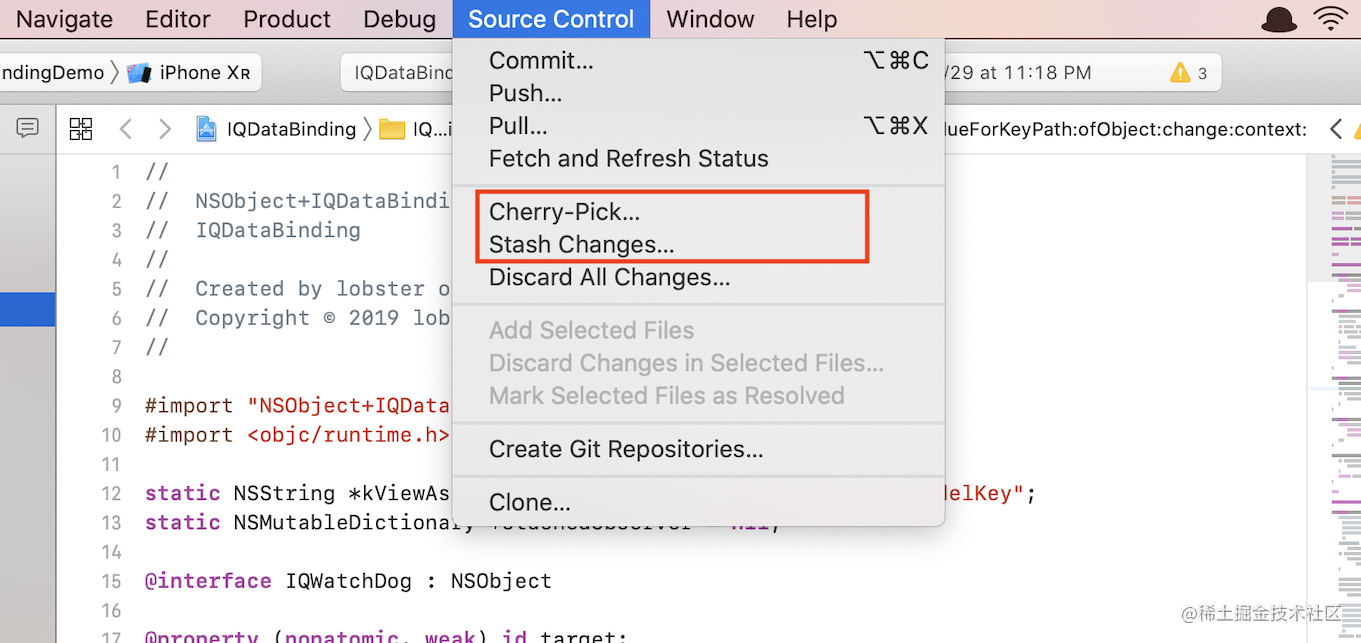Click the warning triangle in activity bar
Screen dimensions: 1361x643
click(1180, 73)
